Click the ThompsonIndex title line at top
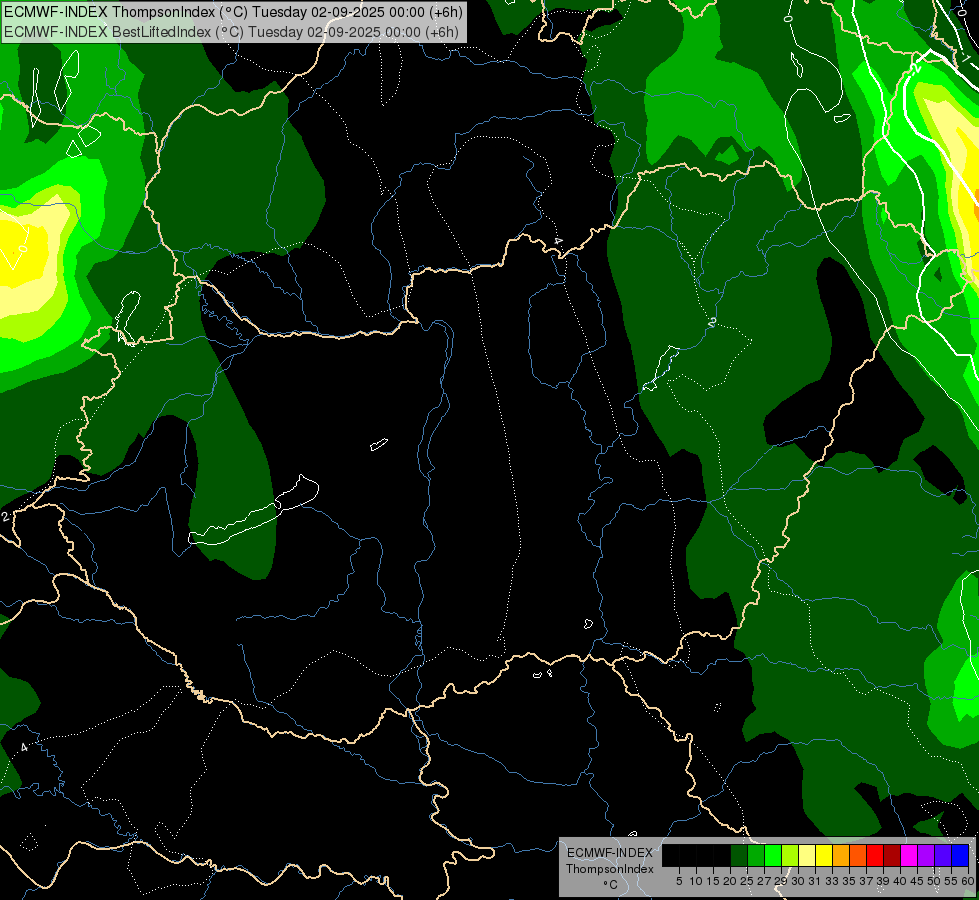979x900 pixels. pos(233,12)
